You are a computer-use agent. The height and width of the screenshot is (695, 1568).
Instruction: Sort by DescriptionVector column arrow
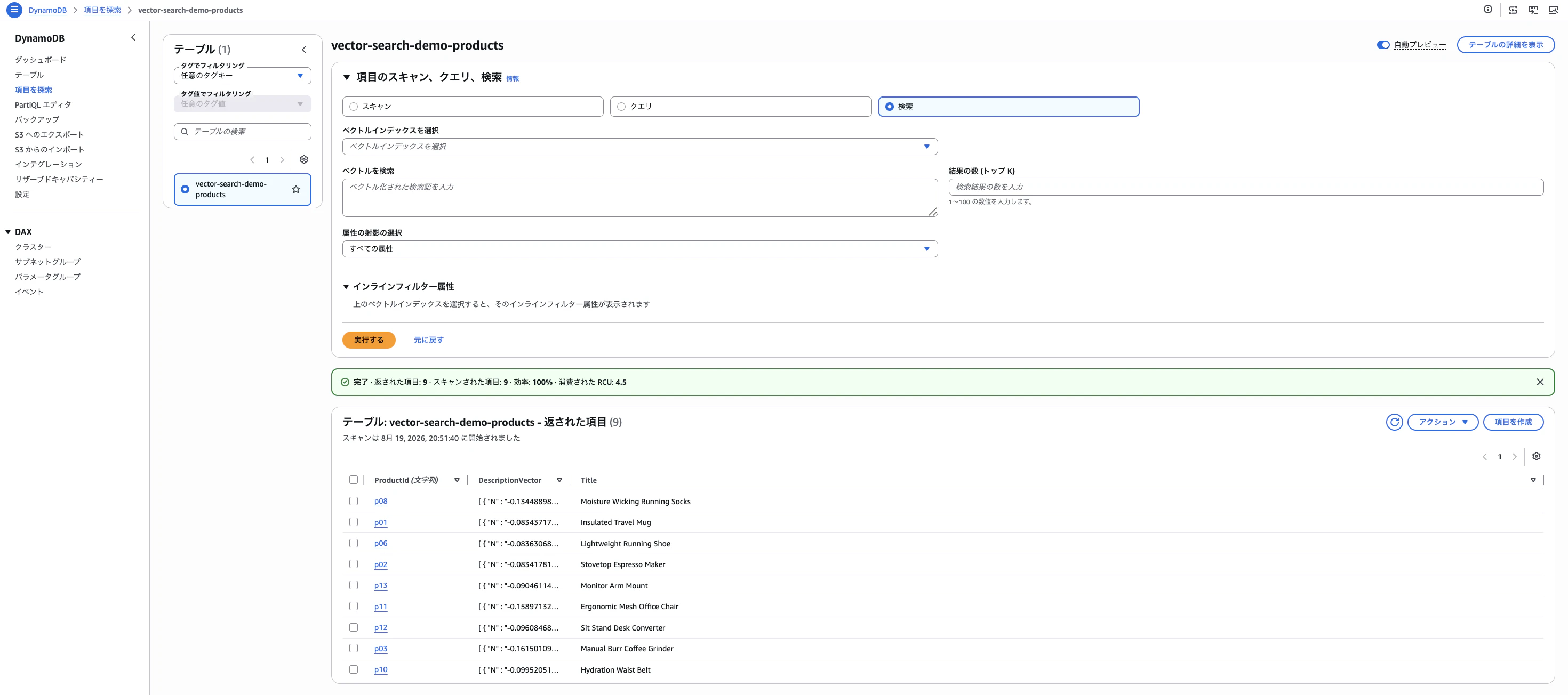coord(559,480)
